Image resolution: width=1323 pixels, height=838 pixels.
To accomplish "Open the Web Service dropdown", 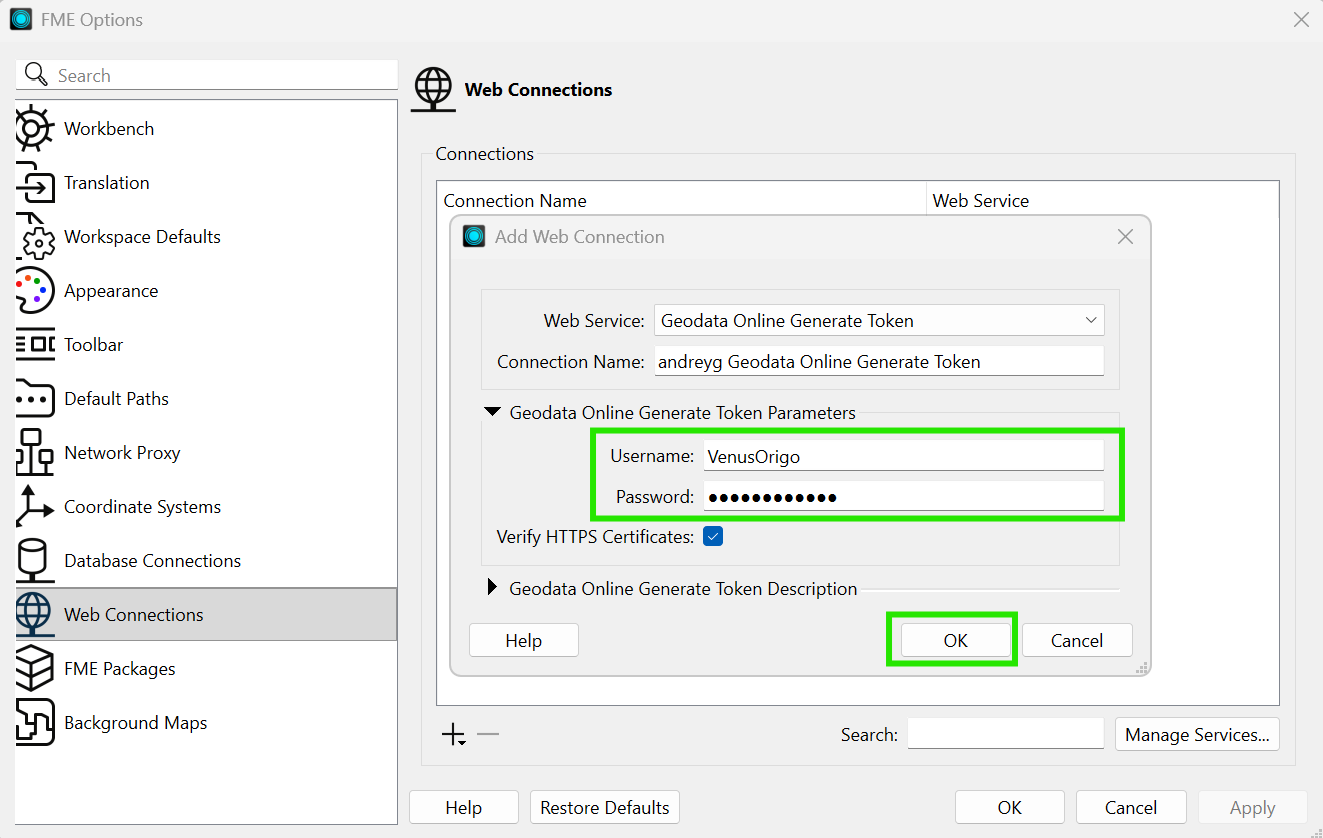I will (879, 321).
